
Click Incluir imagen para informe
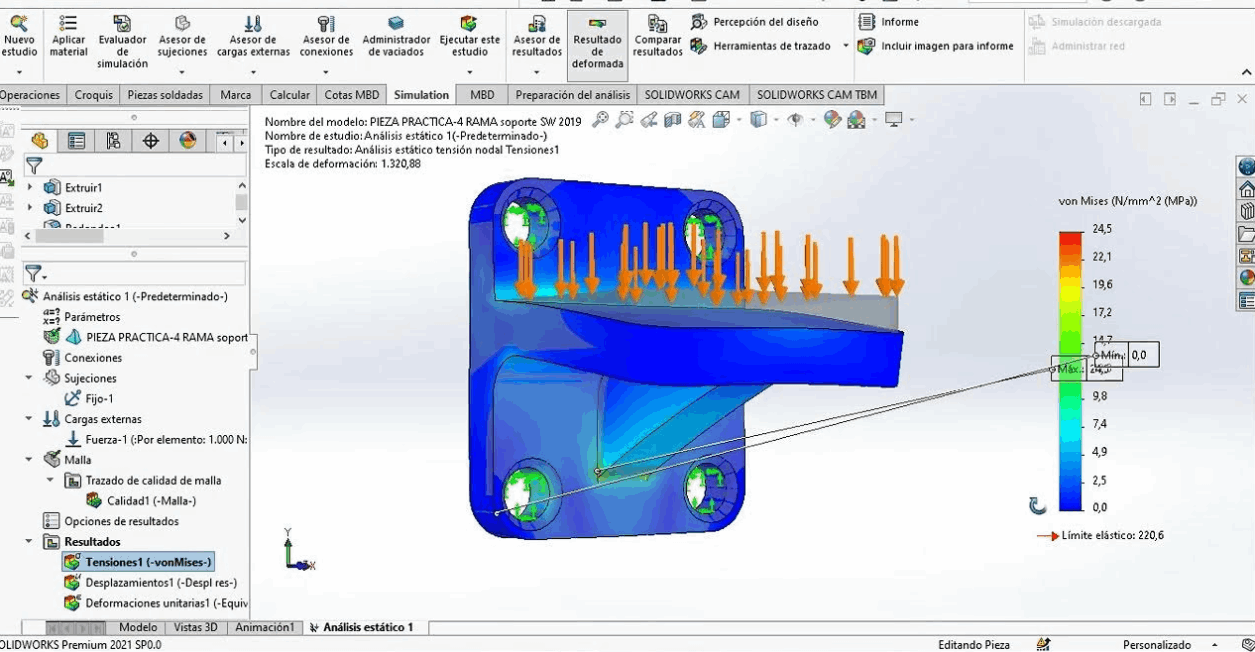[x=936, y=46]
